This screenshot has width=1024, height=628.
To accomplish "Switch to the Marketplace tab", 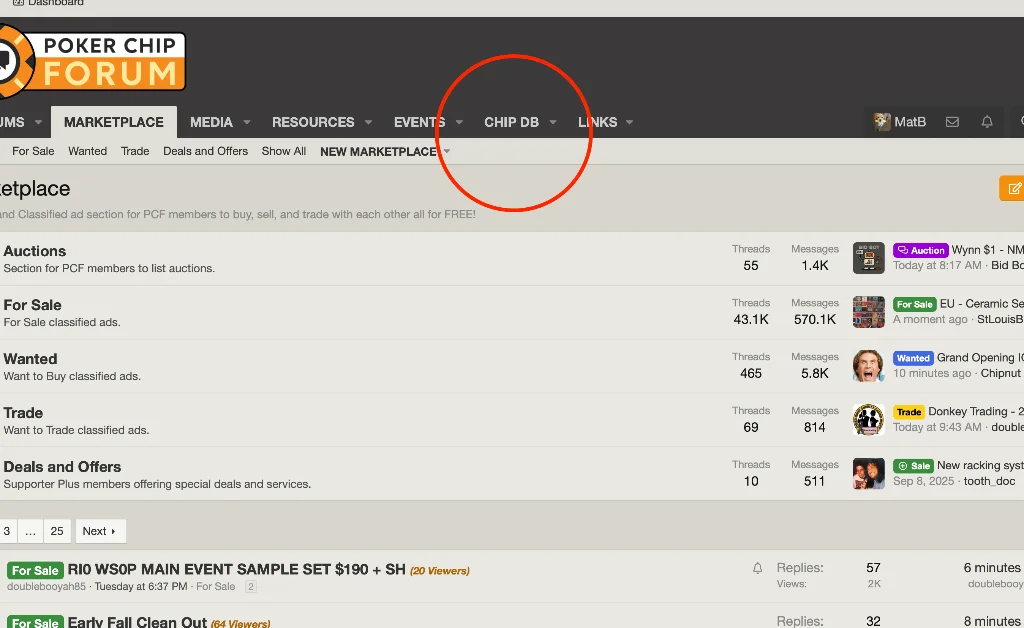I will (x=113, y=122).
